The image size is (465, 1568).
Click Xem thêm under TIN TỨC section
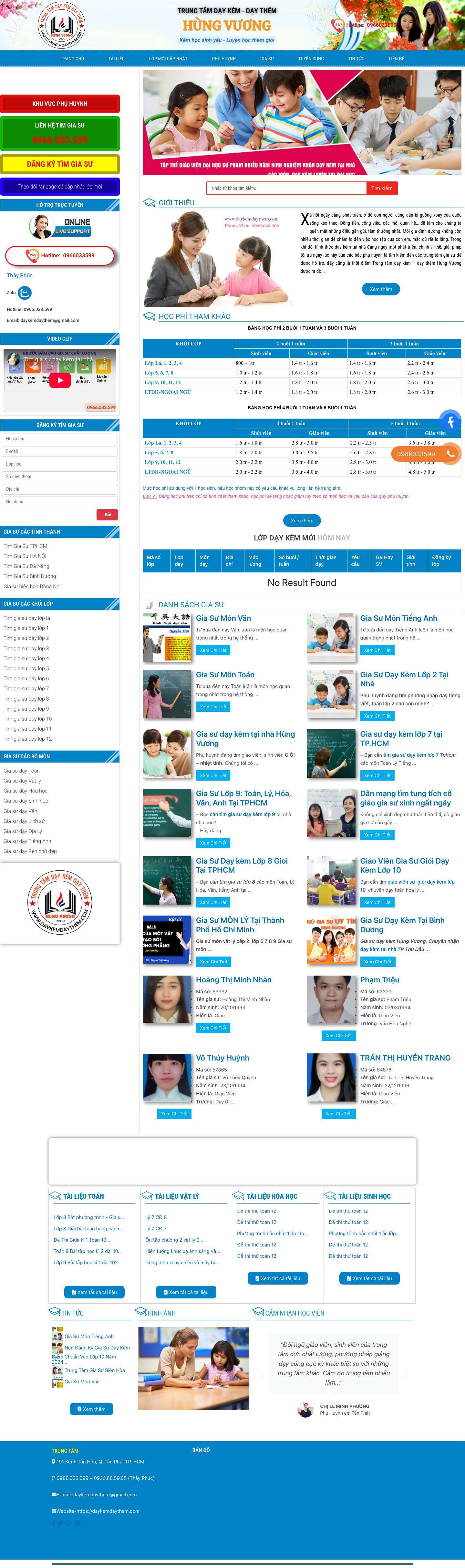(91, 1409)
